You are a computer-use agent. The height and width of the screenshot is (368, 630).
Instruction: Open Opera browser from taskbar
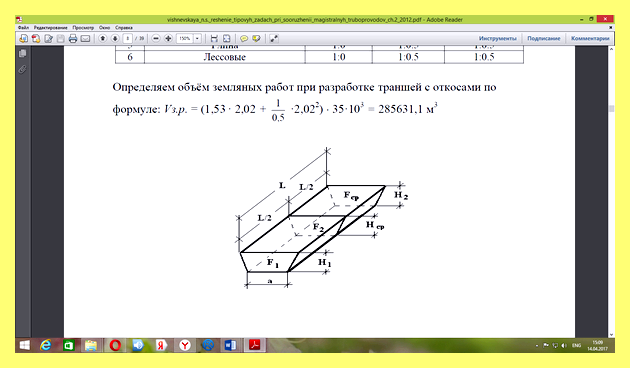(115, 345)
